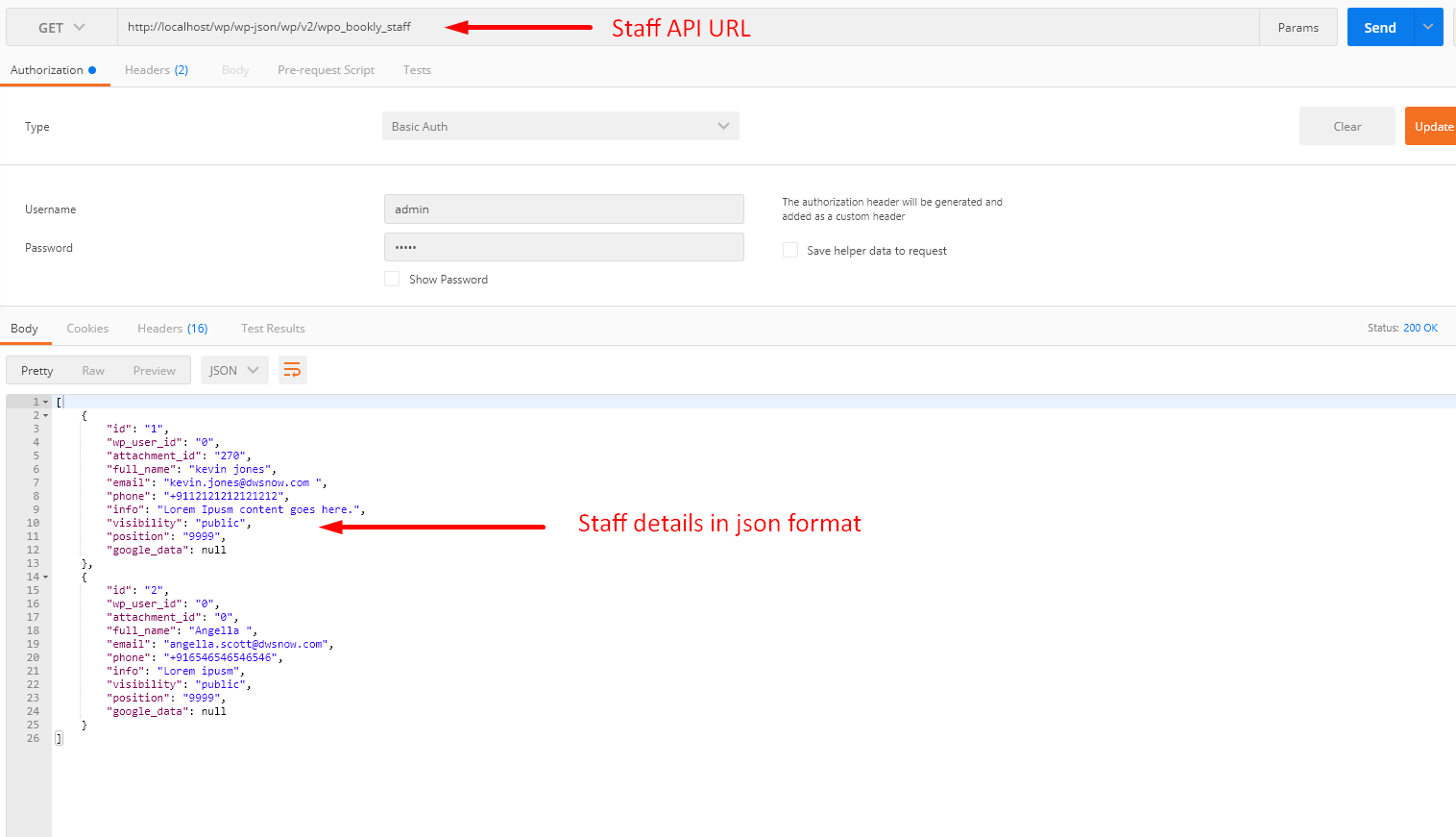Open the response Cookies tab

pos(87,329)
